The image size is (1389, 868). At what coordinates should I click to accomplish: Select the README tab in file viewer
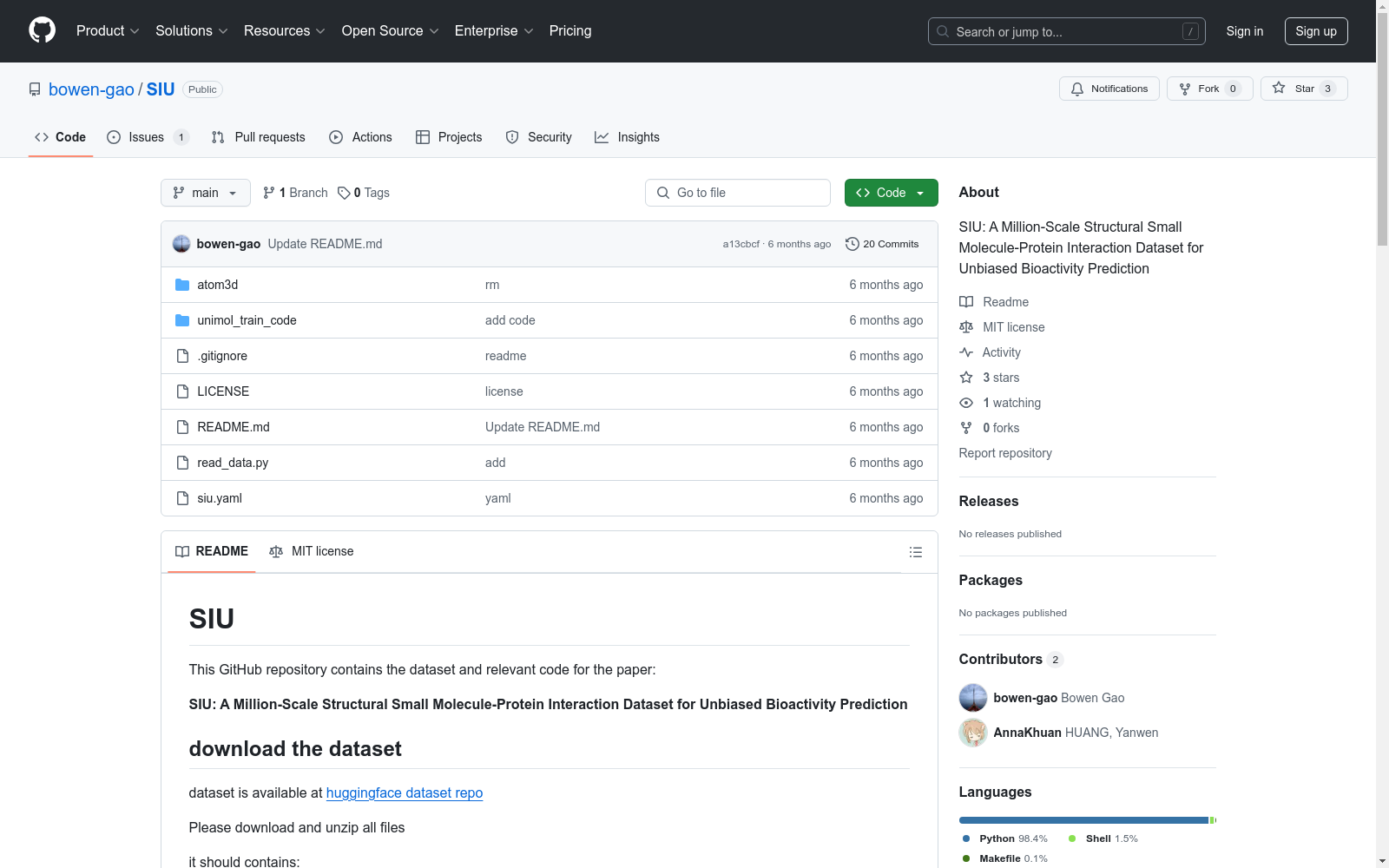212,551
